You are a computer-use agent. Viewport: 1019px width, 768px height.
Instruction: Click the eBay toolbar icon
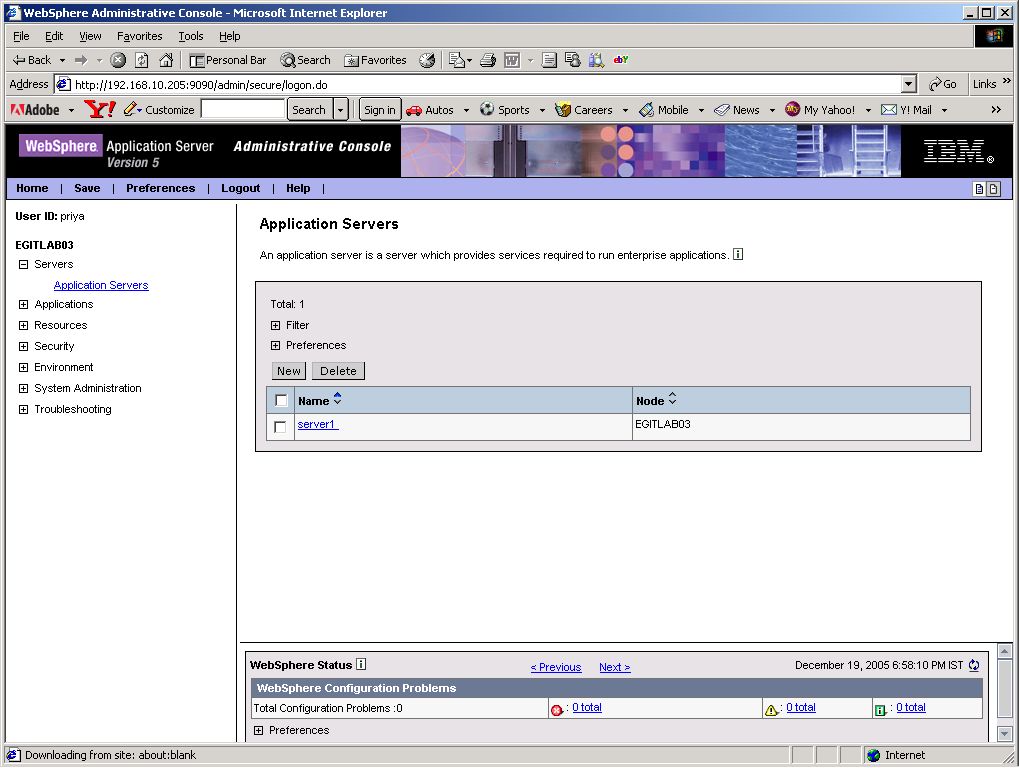point(621,60)
